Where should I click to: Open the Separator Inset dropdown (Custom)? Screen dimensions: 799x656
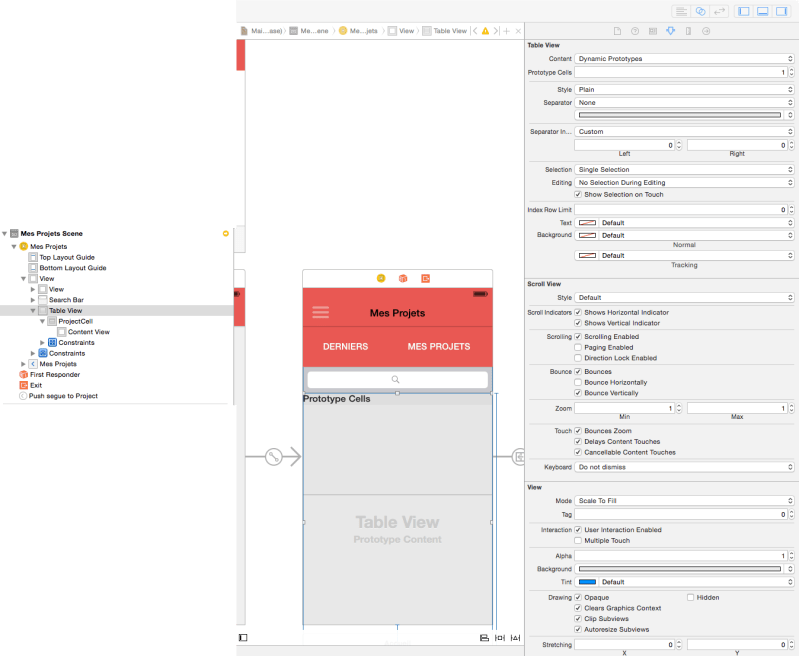click(x=684, y=132)
